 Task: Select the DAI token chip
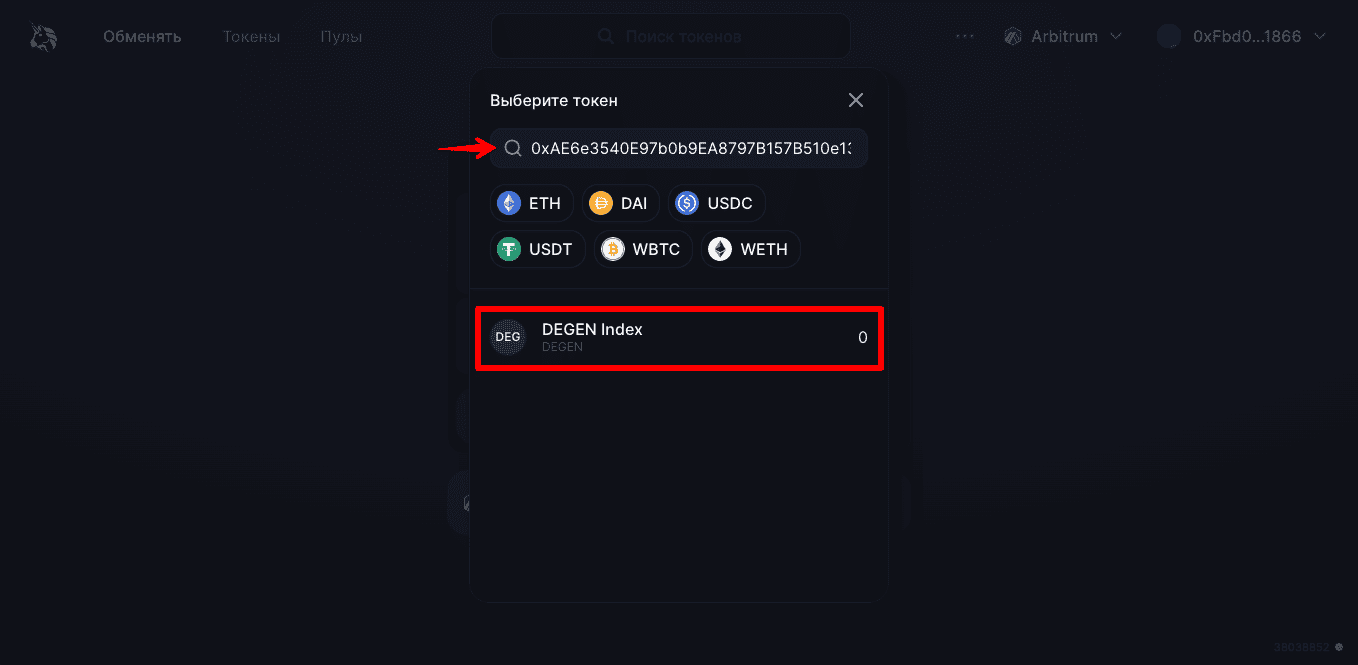tap(620, 203)
